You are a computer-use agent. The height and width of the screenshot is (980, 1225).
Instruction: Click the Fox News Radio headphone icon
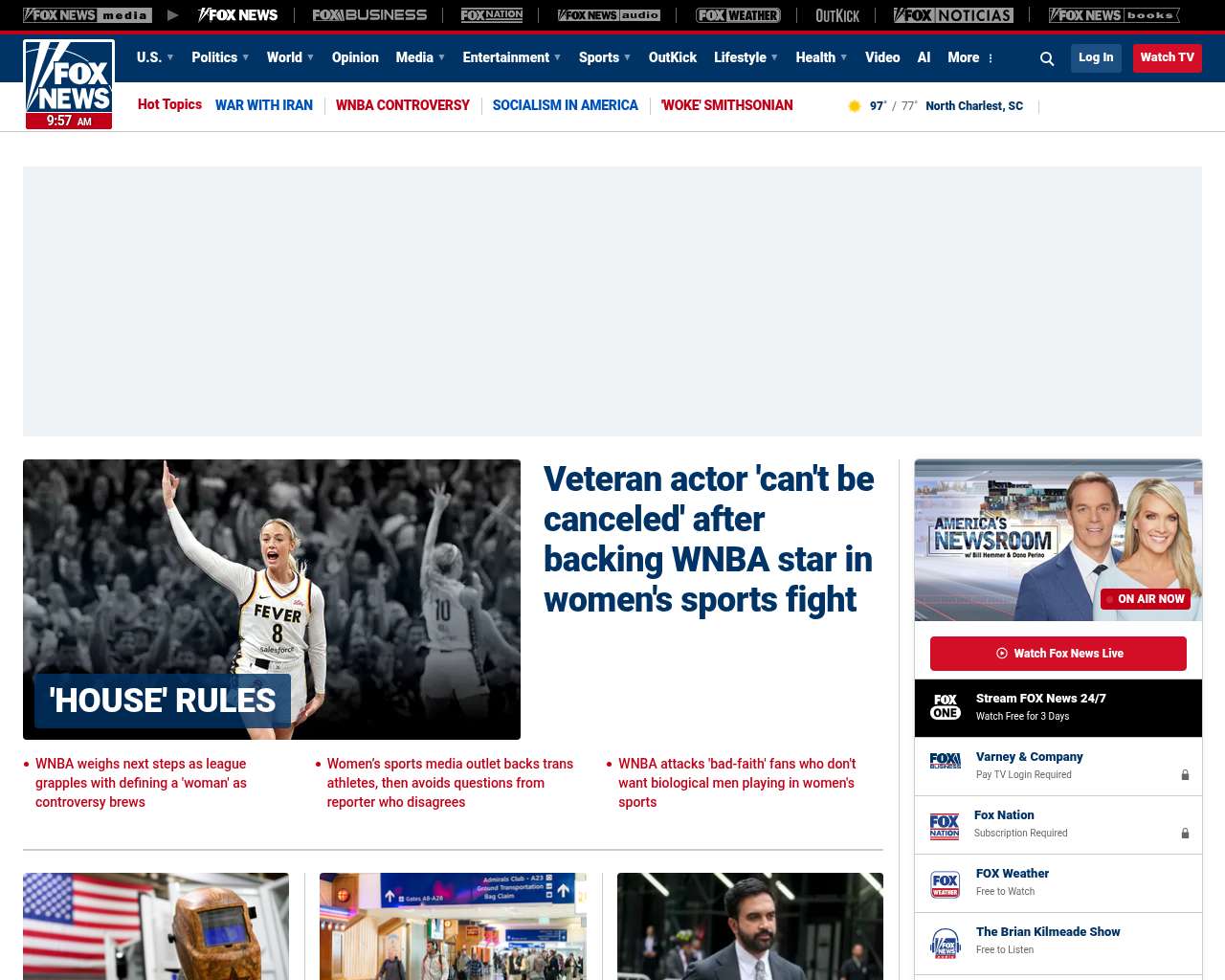coord(946,943)
